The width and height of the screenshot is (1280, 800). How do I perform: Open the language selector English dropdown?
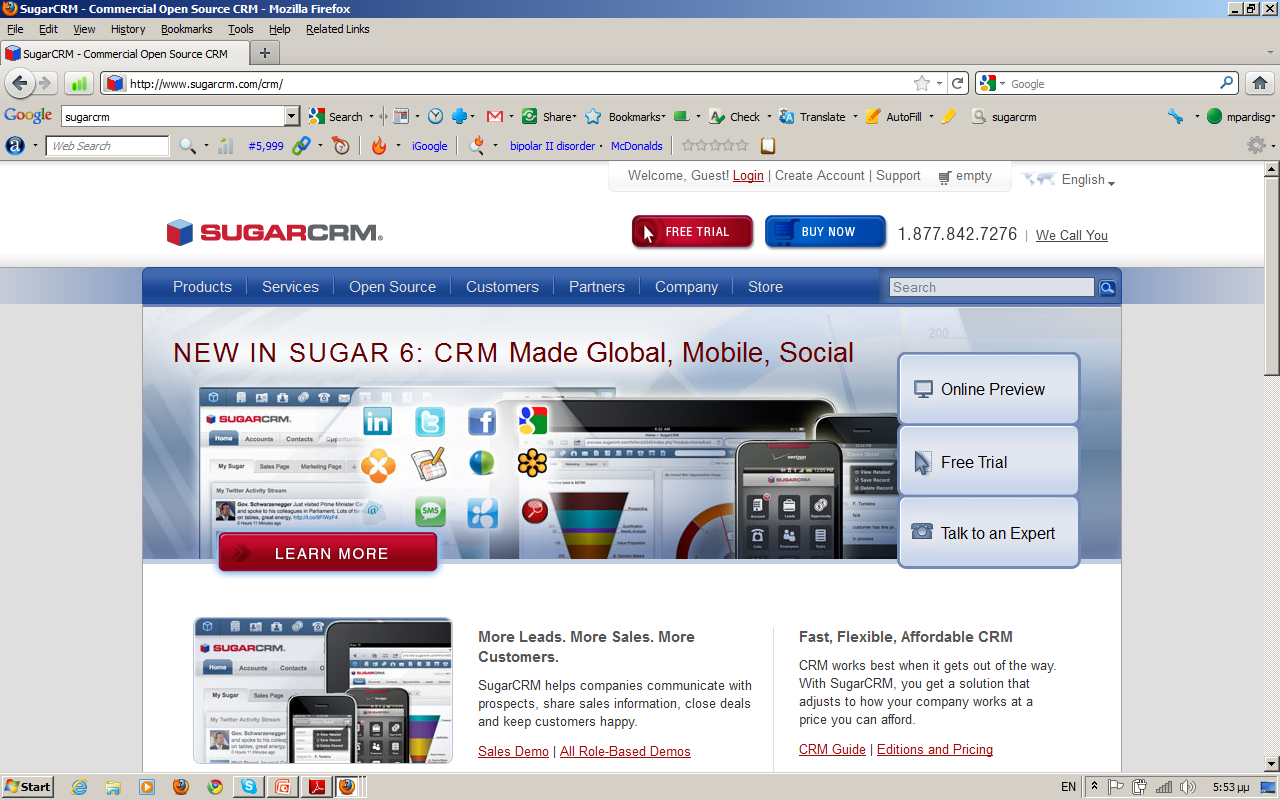(1088, 180)
